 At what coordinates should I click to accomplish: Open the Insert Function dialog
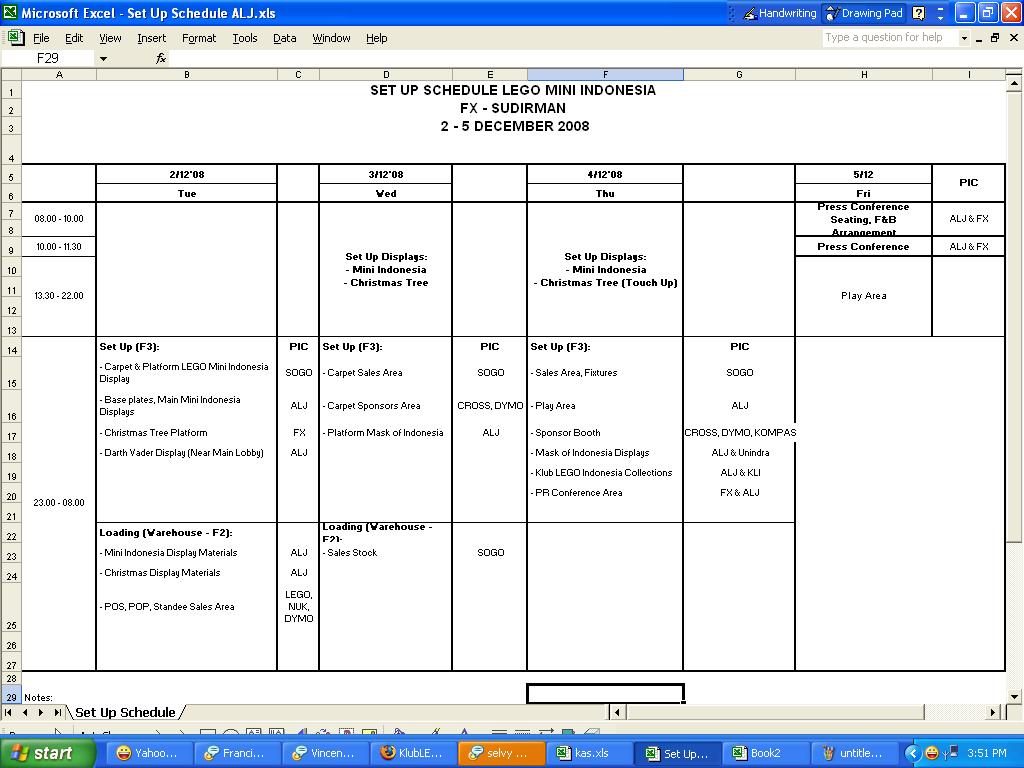160,58
